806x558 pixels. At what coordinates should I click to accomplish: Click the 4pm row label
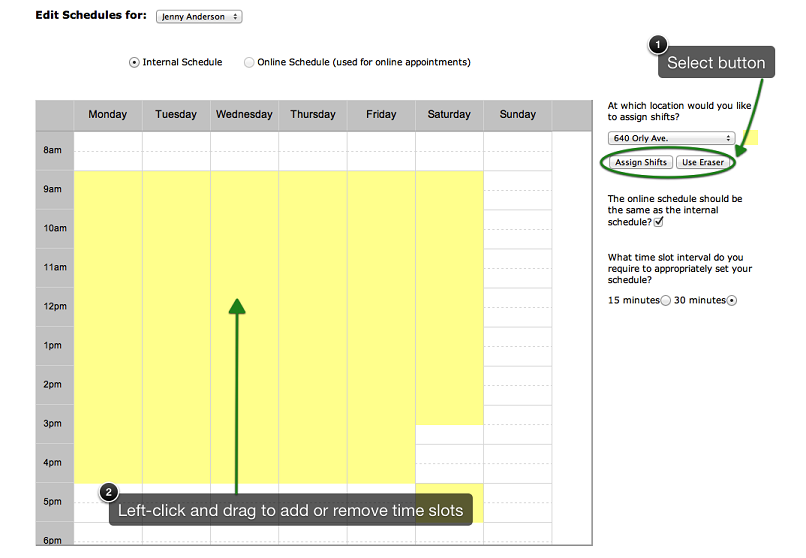pyautogui.click(x=54, y=463)
